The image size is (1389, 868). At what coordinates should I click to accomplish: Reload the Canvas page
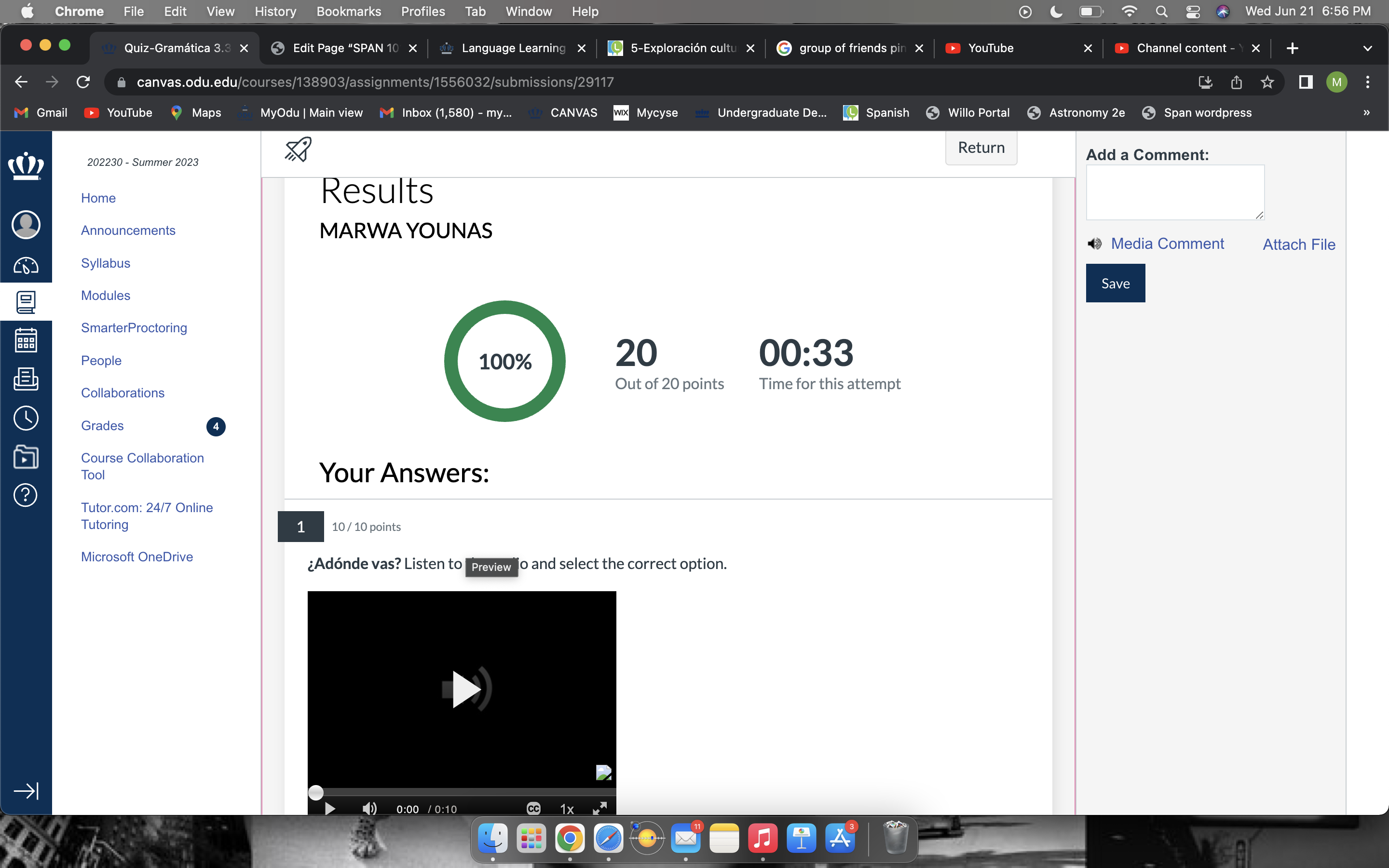tap(83, 82)
